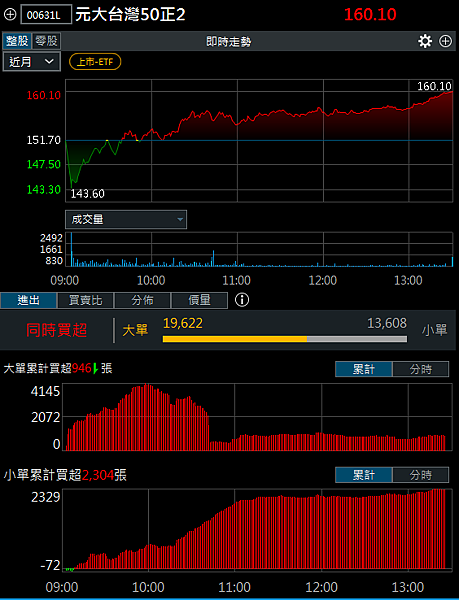
Task: Click the low price label 143.60 on chart
Action: (87, 194)
